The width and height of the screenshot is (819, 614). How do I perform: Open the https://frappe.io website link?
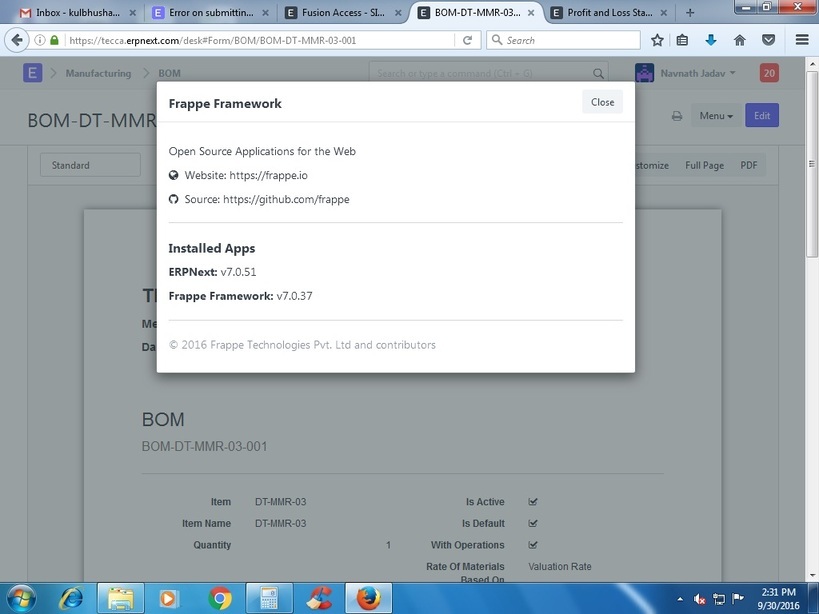pos(268,175)
